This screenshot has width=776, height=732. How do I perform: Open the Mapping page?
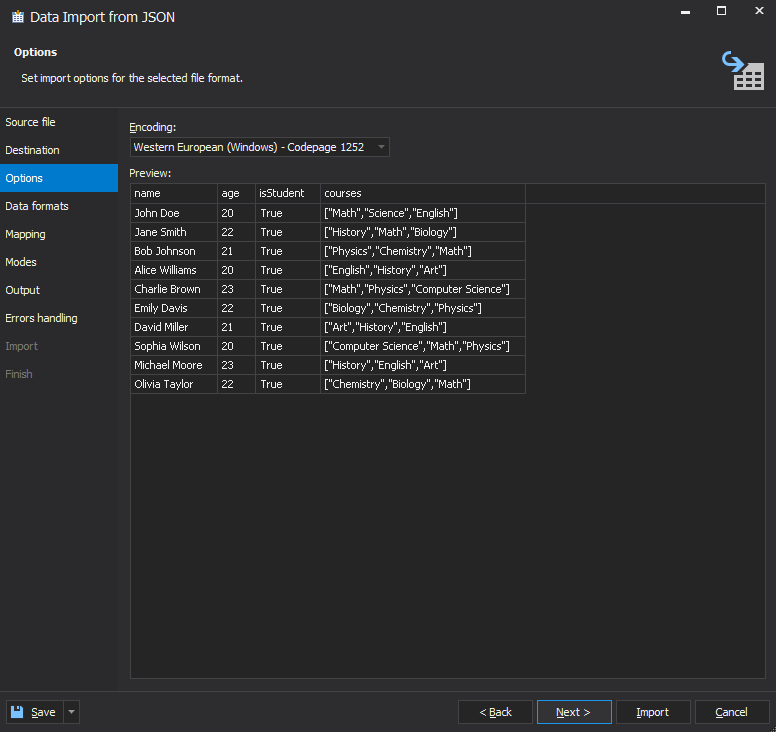pyautogui.click(x=59, y=234)
